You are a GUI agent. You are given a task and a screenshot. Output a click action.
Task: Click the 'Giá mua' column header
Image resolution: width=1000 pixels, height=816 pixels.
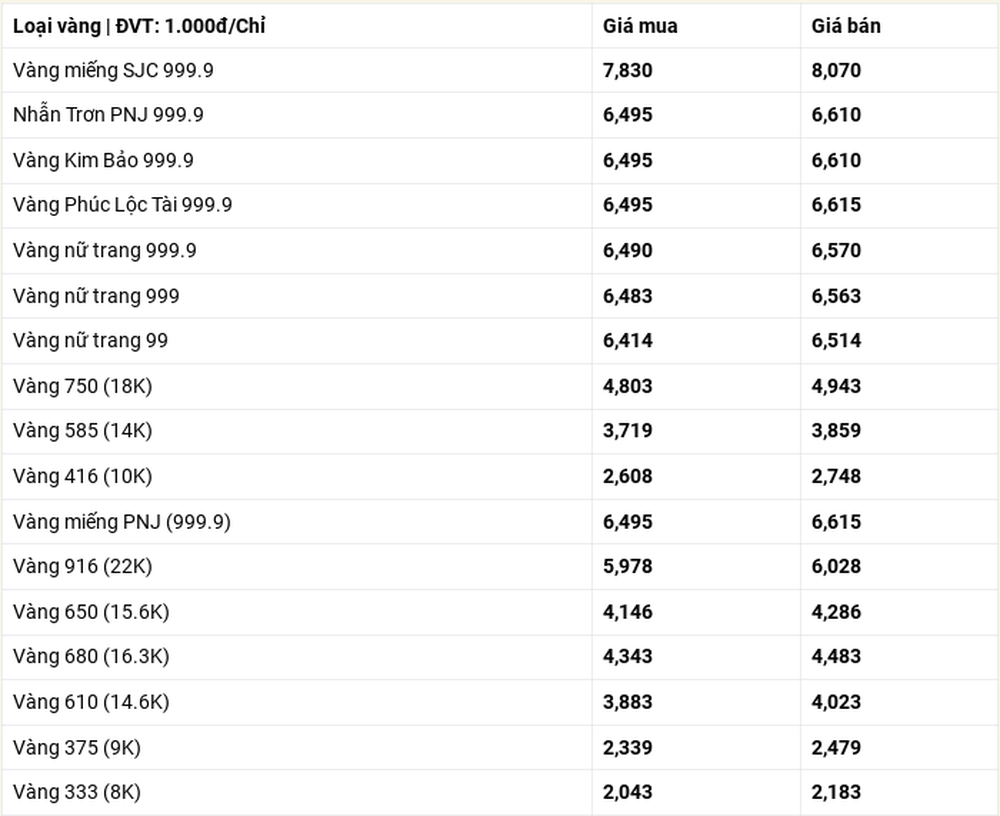(640, 26)
